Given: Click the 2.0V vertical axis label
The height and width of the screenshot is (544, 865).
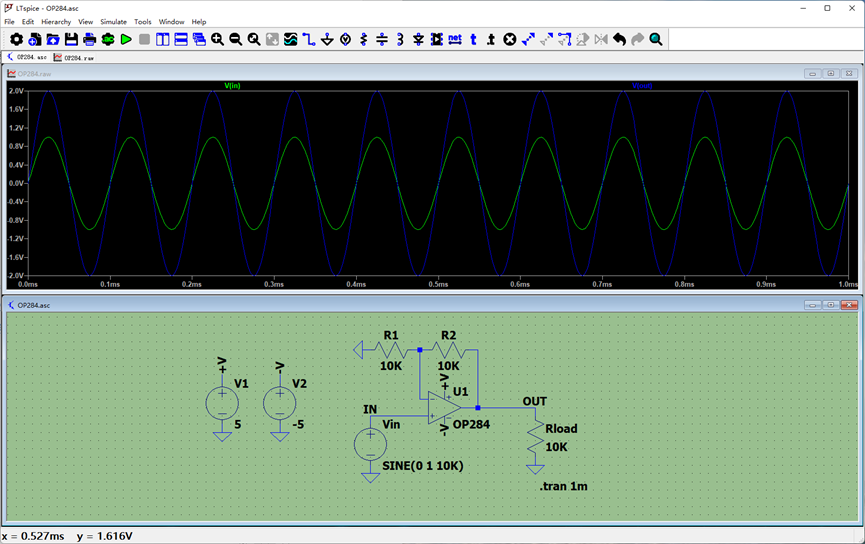Looking at the screenshot, I should coord(15,90).
